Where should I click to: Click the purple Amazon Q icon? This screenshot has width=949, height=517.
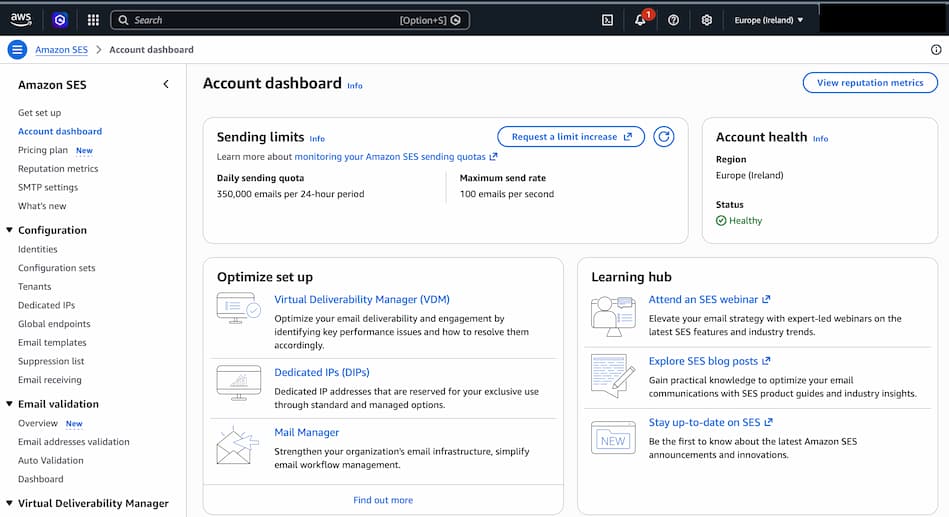click(60, 20)
